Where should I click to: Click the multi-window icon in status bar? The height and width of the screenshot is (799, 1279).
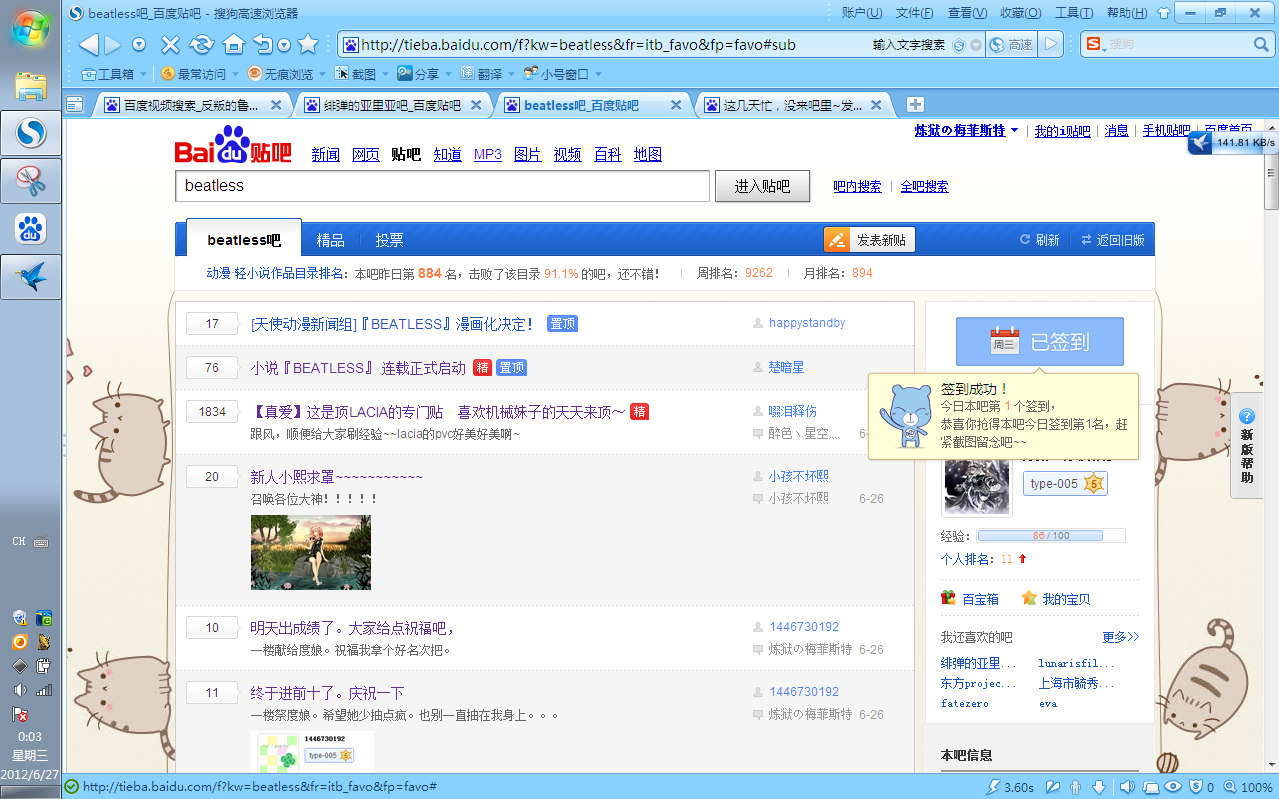tap(1151, 787)
